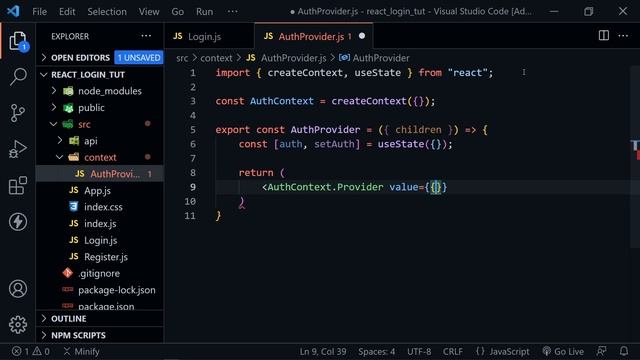Open the View menu

click(x=149, y=11)
